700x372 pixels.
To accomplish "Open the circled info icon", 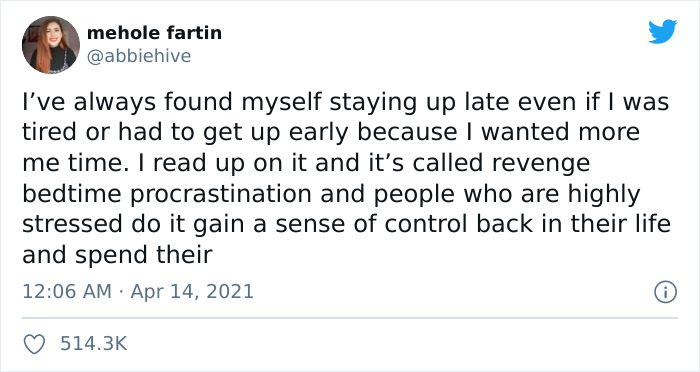I will click(x=666, y=292).
